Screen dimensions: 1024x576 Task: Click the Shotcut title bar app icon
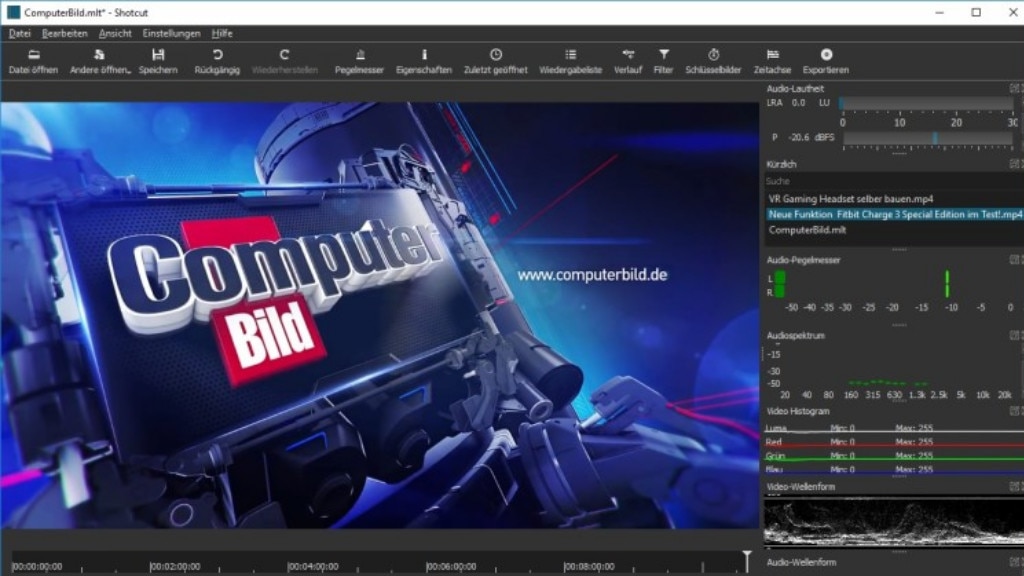13,12
